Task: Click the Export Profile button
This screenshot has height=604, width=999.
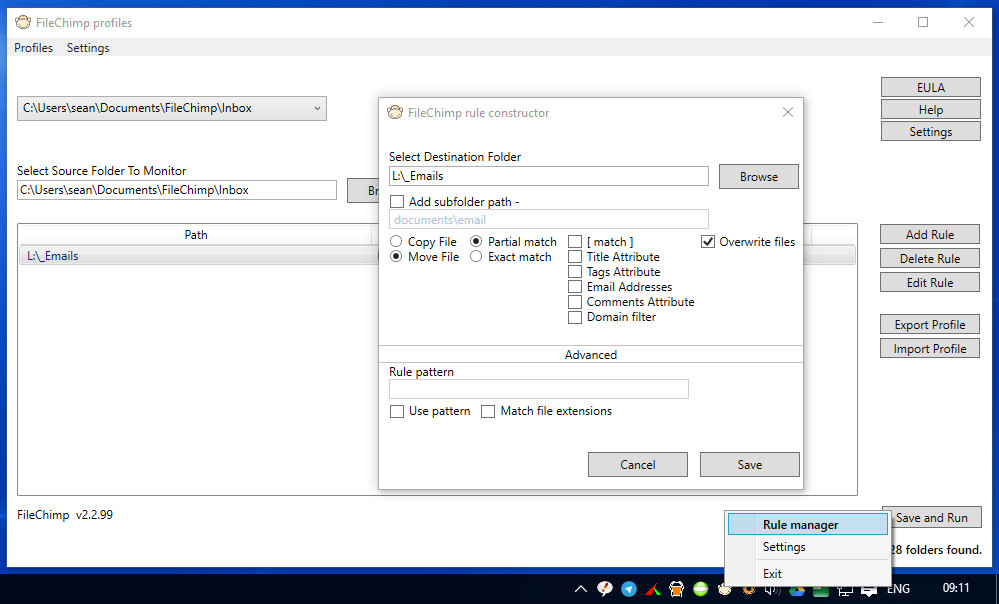Action: coord(930,324)
